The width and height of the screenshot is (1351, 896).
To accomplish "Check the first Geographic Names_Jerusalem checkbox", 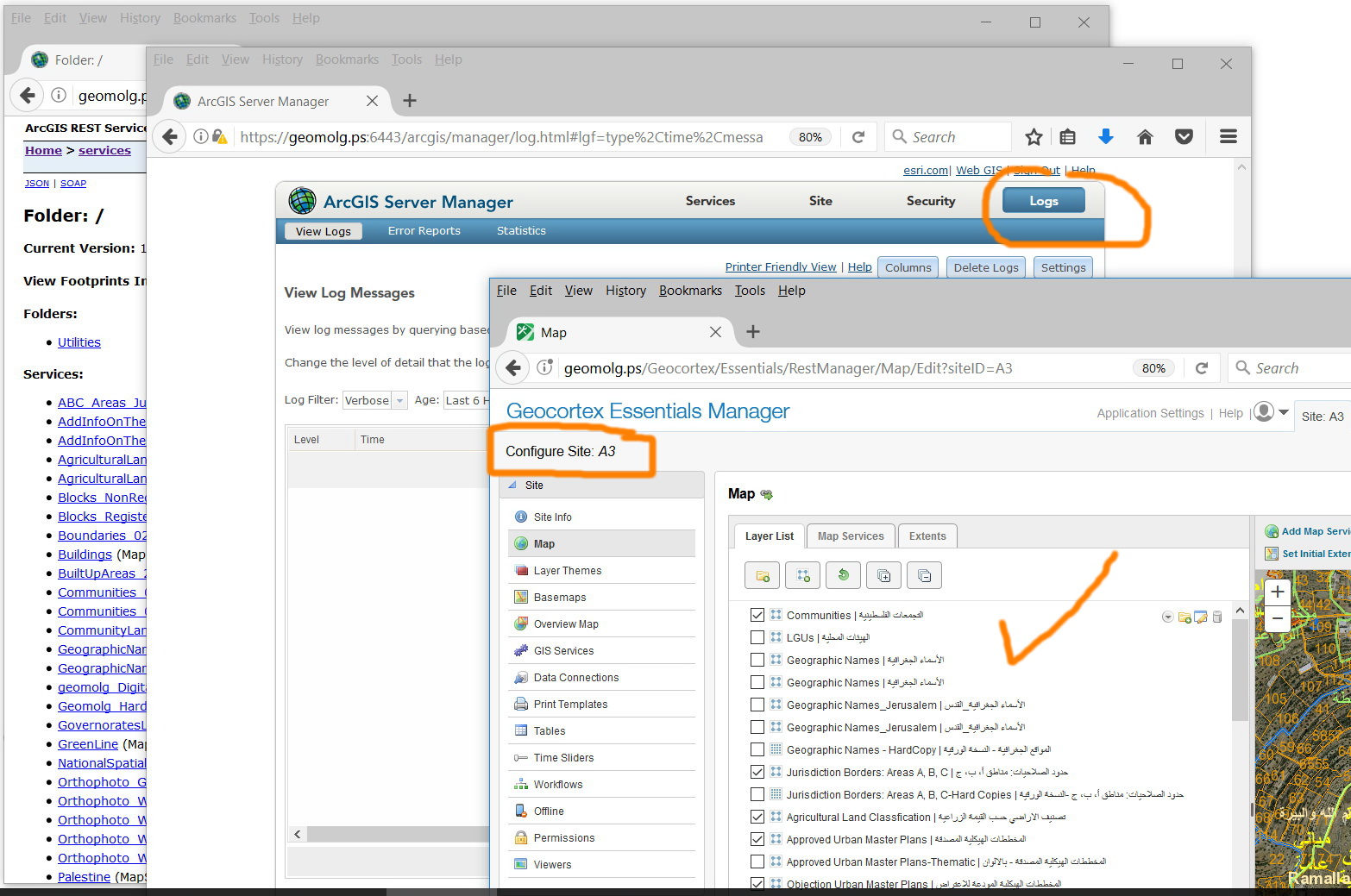I will pos(757,705).
